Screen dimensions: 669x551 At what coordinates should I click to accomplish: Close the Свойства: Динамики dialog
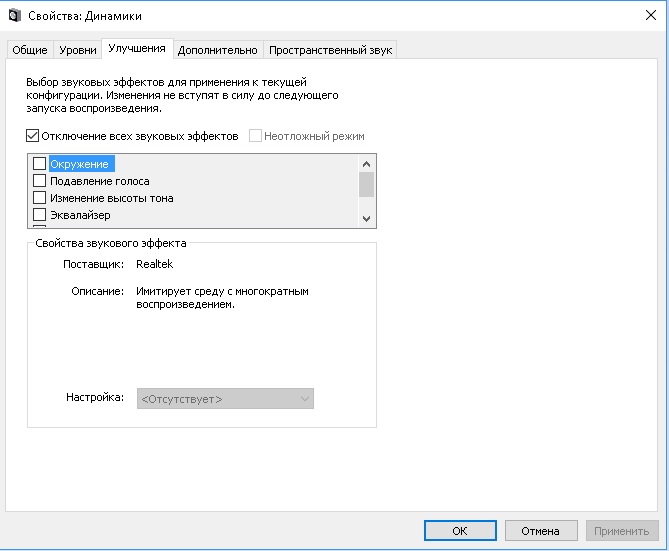point(651,15)
